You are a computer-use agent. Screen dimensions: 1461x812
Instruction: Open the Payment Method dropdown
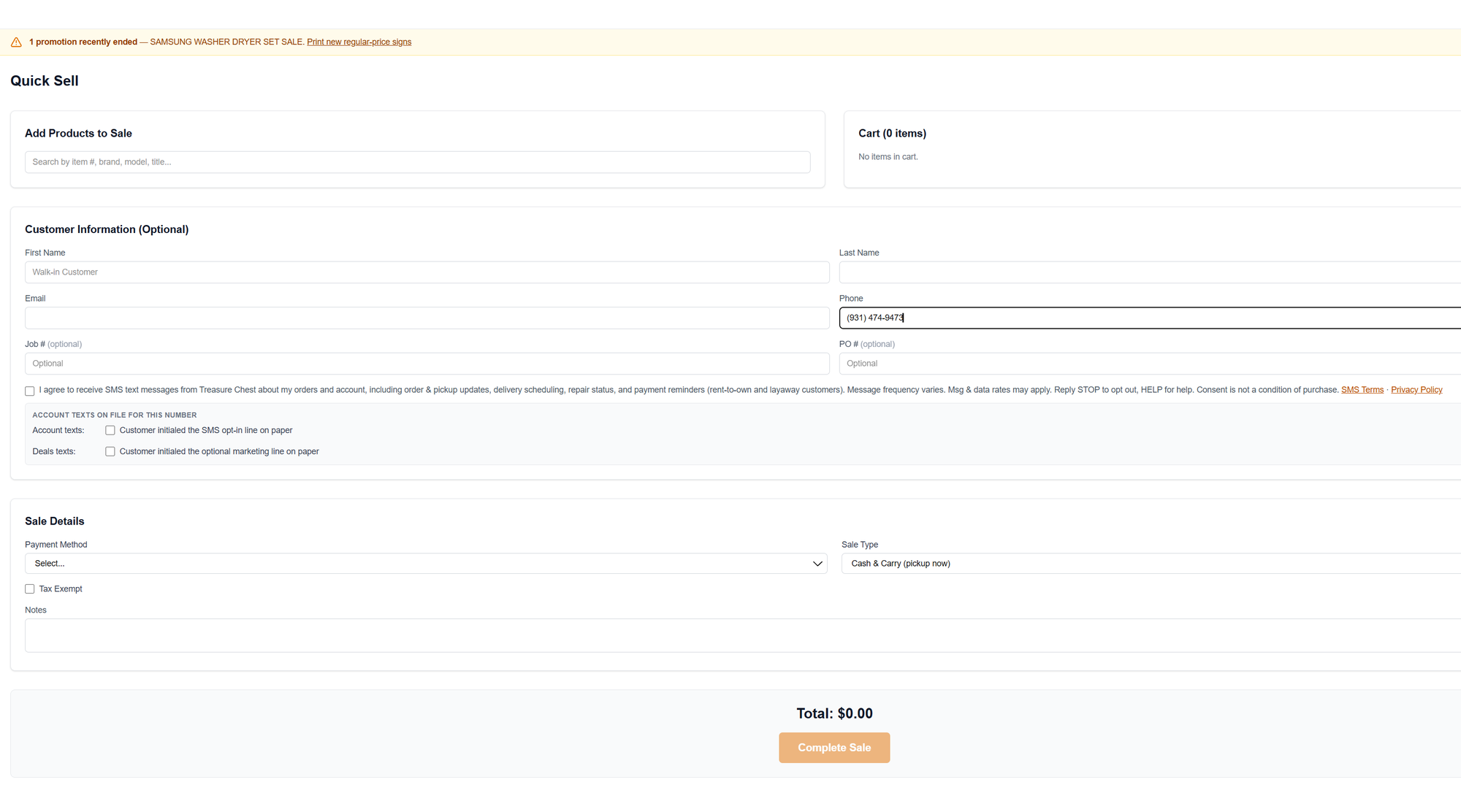(x=426, y=564)
